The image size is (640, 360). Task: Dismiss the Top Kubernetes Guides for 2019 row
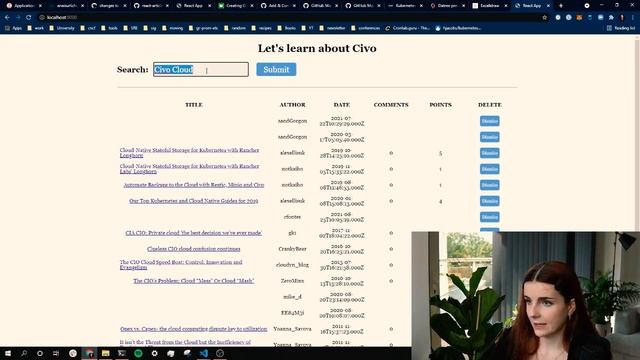click(489, 201)
